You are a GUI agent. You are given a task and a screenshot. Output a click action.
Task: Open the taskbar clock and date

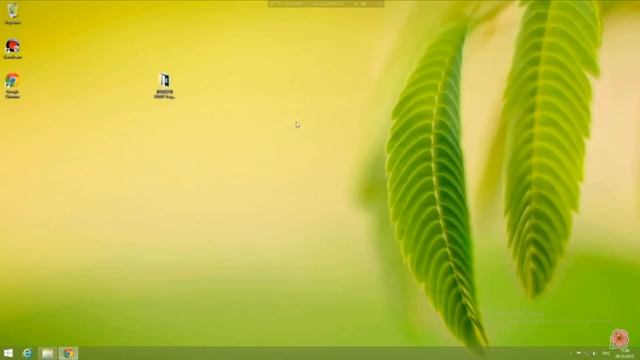[624, 354]
